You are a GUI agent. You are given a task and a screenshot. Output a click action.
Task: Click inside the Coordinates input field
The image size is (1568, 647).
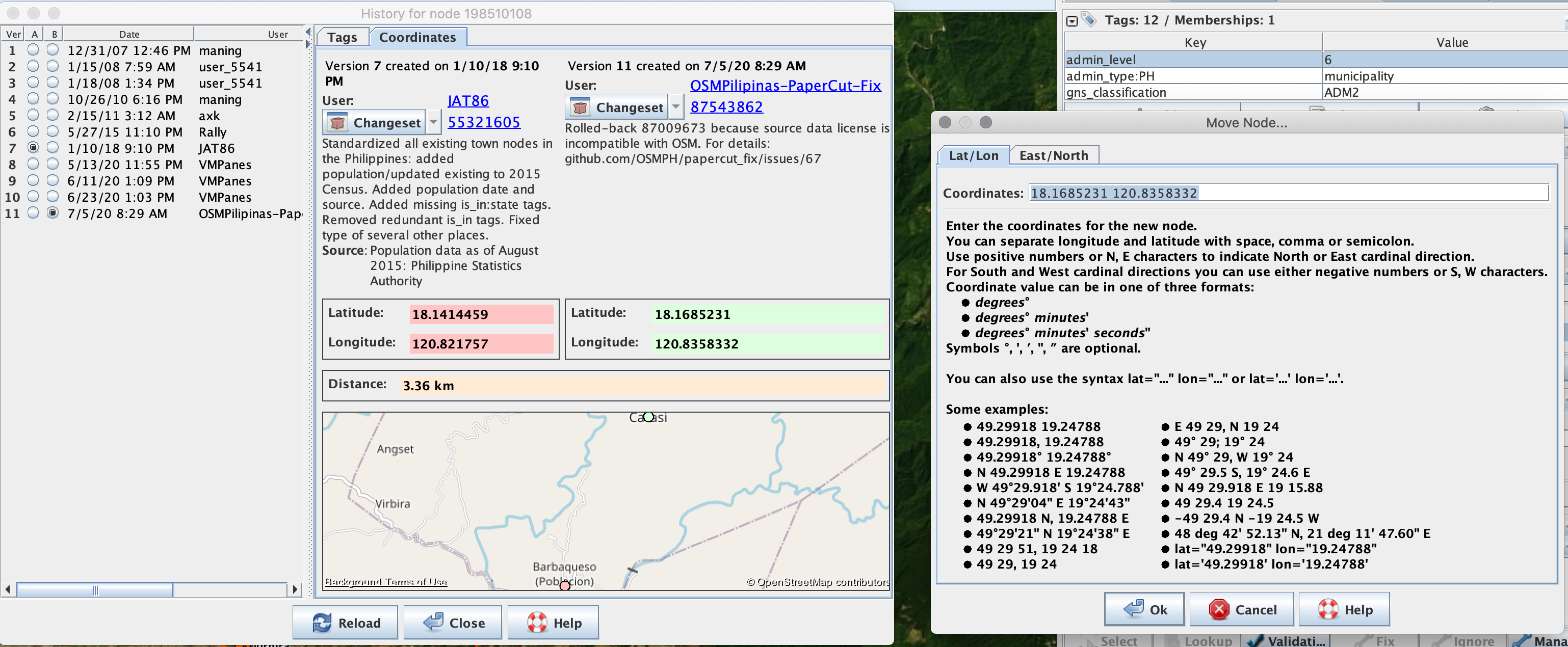[1278, 193]
